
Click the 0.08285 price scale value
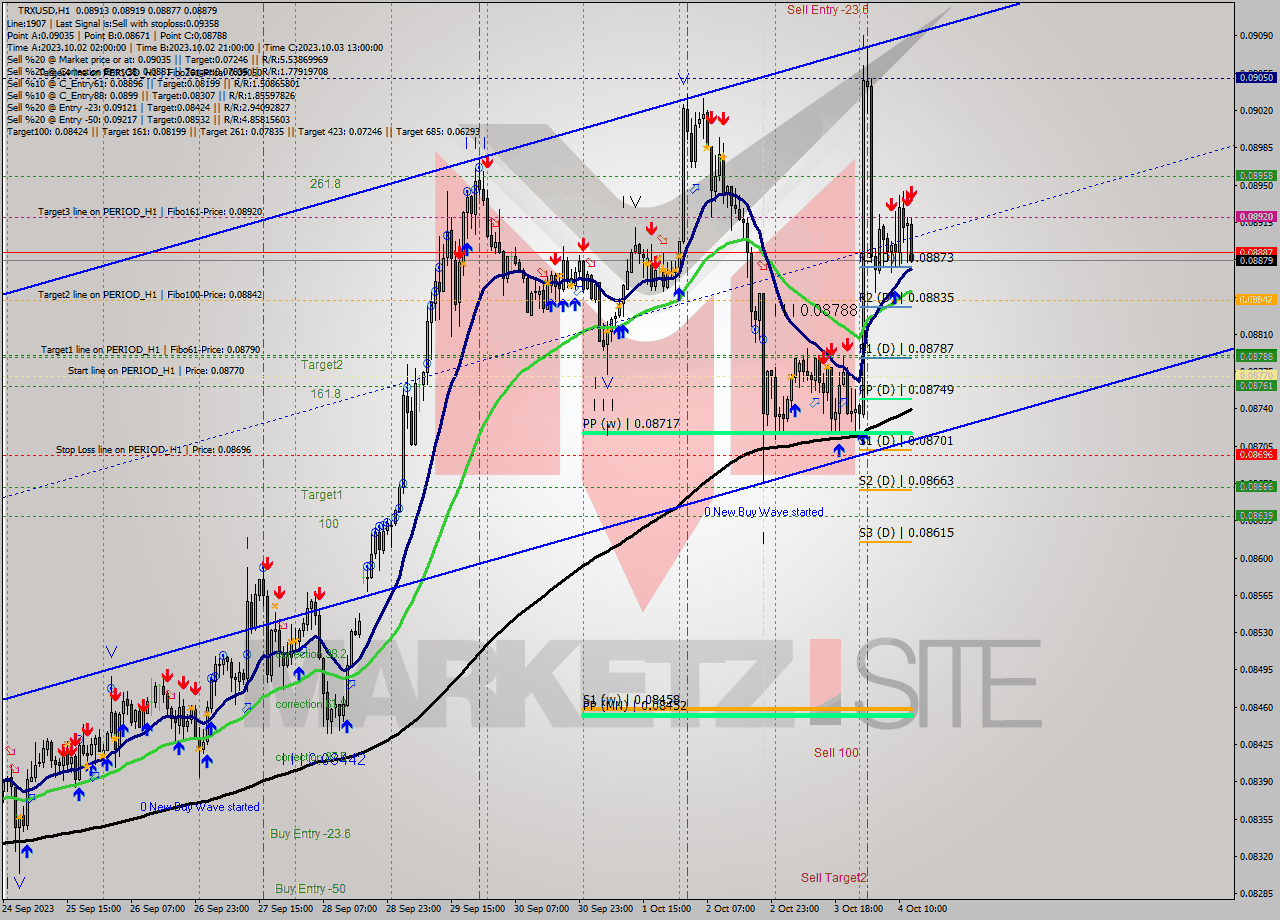(1256, 893)
